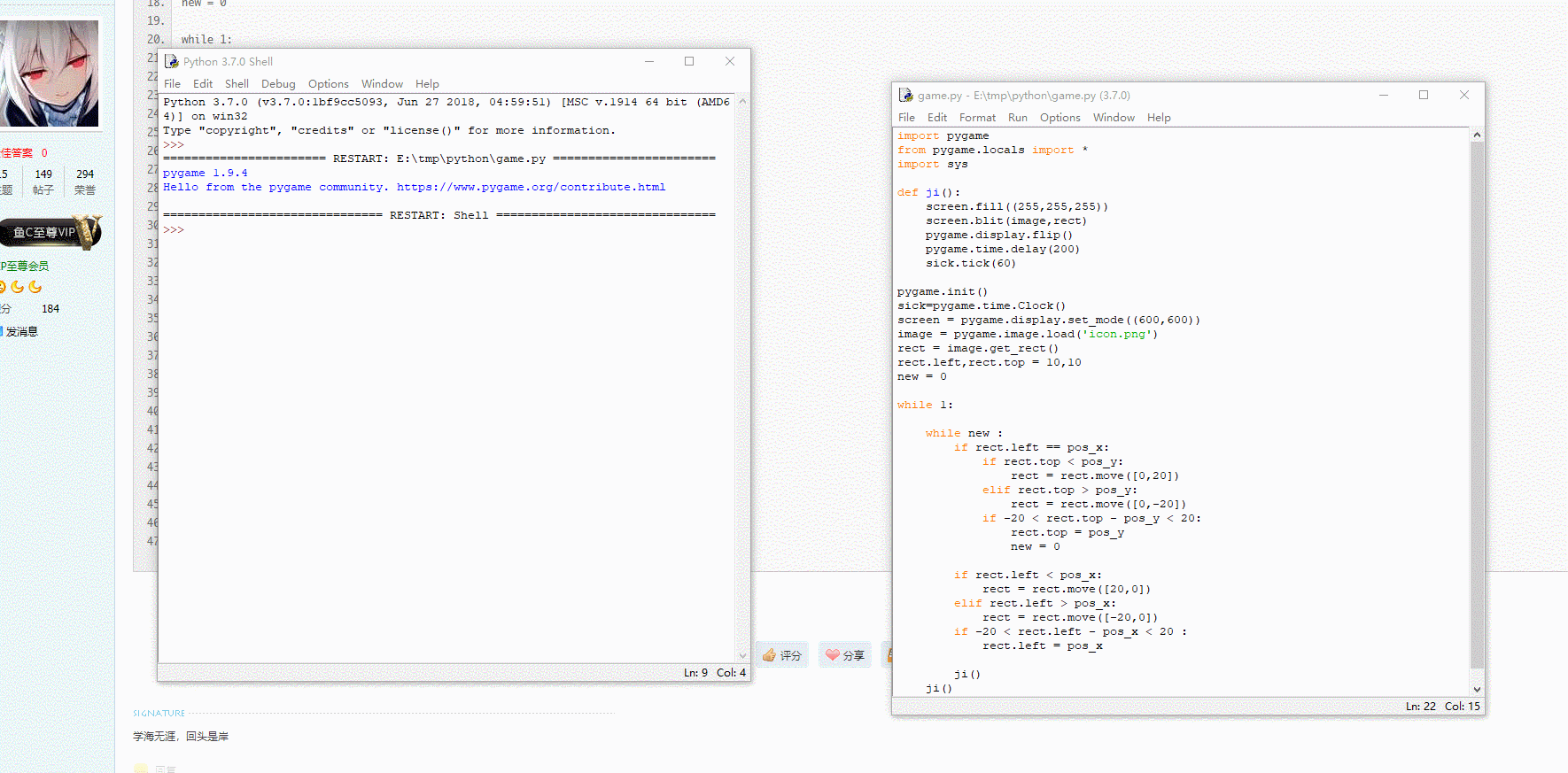
Task: Expand the File menu in game.py editor
Action: point(906,118)
